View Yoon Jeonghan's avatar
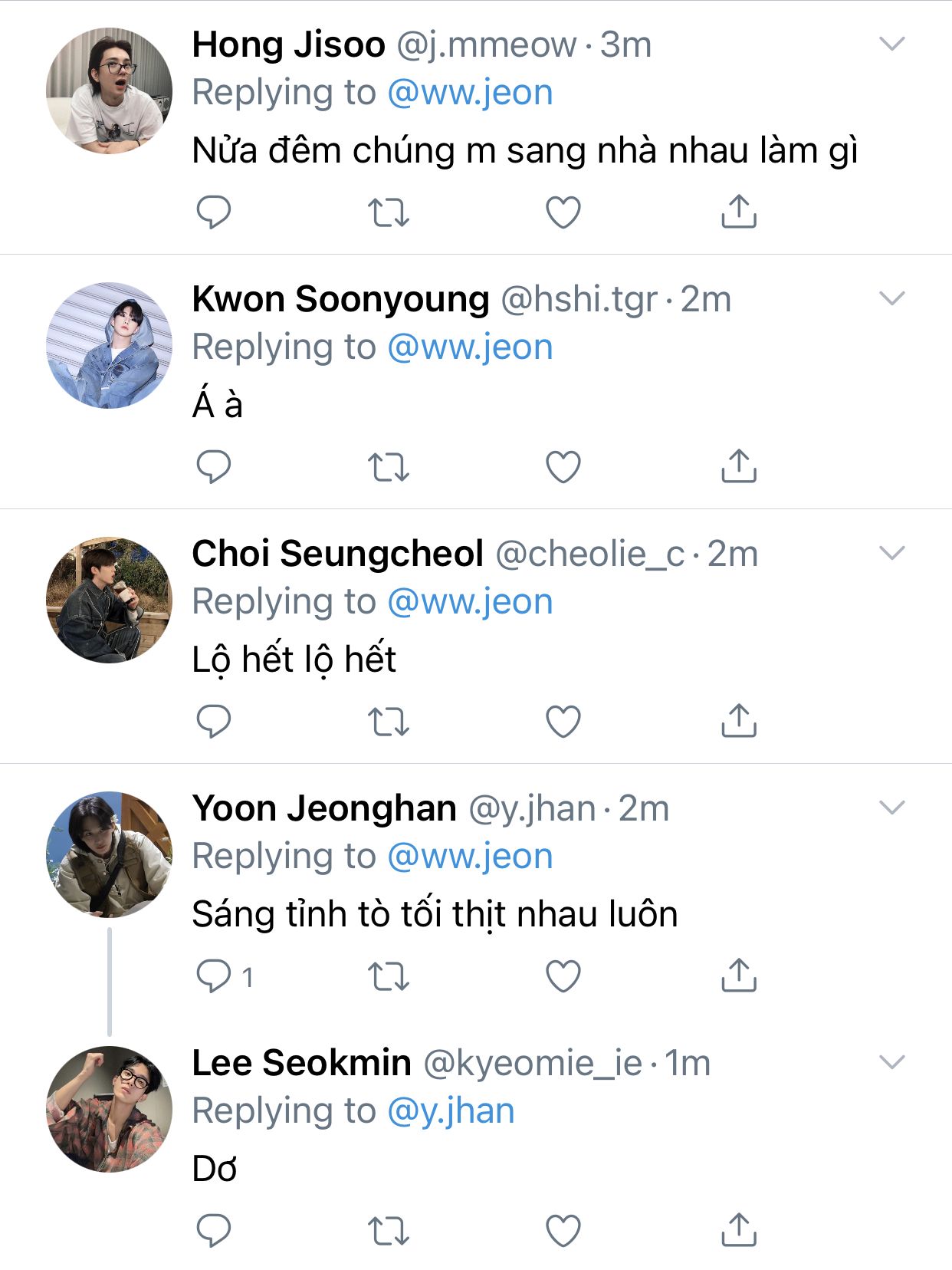The height and width of the screenshot is (1270, 952). (x=109, y=854)
